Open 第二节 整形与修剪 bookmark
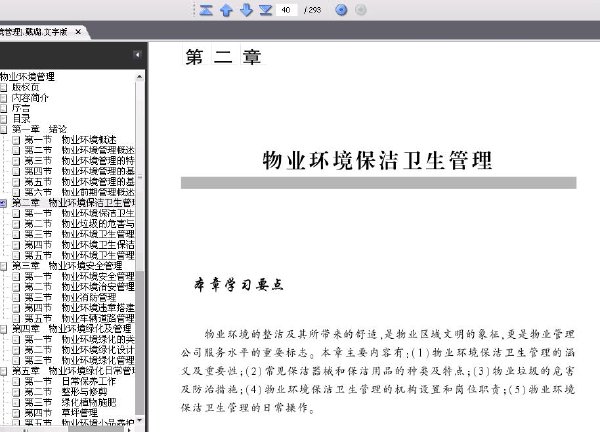 [x=66, y=392]
